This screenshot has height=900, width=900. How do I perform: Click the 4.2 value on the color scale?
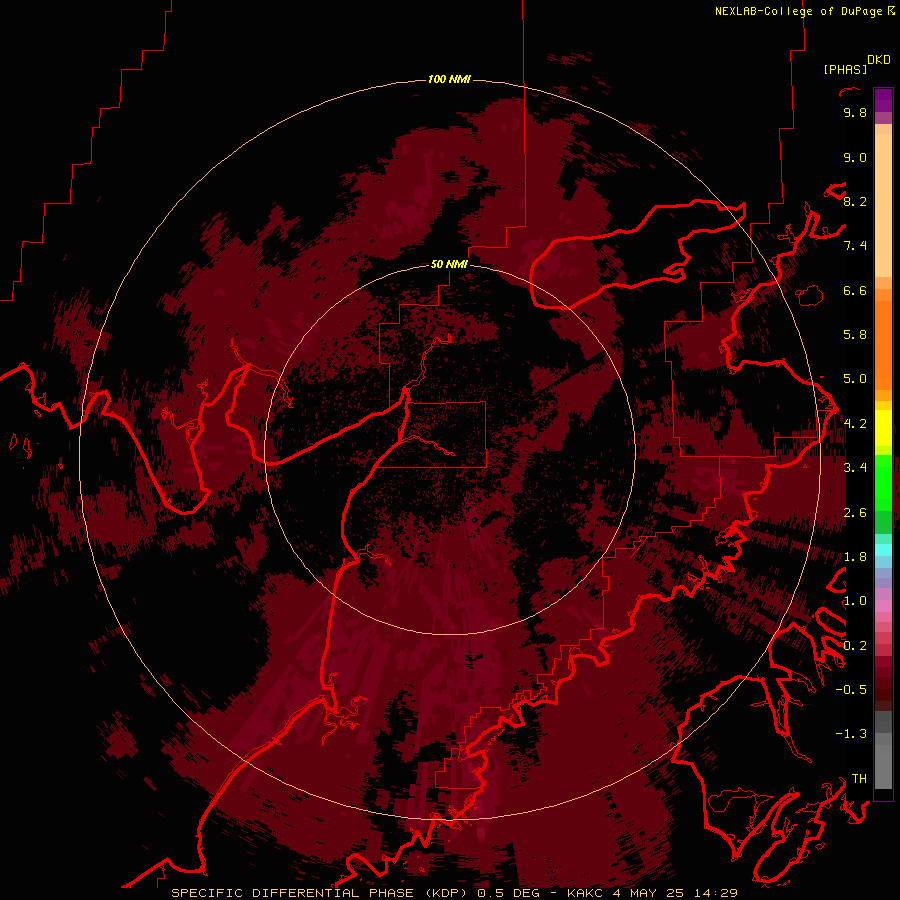pyautogui.click(x=855, y=424)
